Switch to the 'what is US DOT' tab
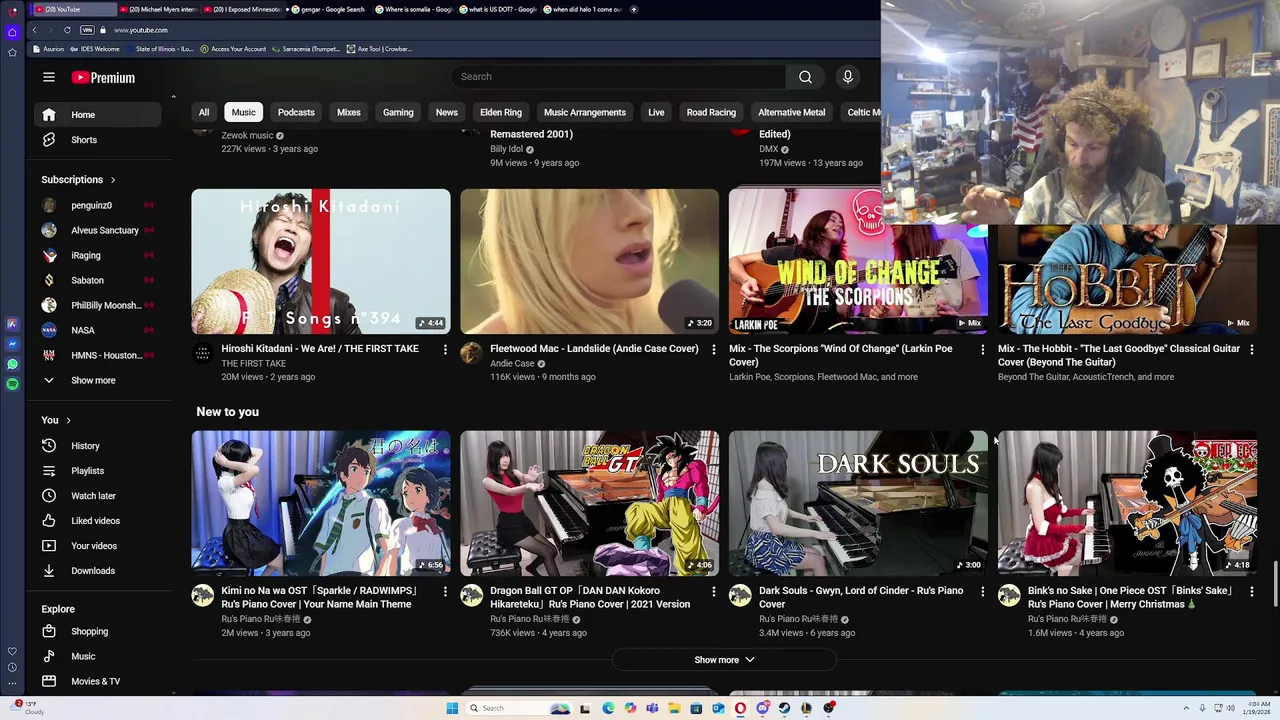The width and height of the screenshot is (1280, 720). (500, 9)
